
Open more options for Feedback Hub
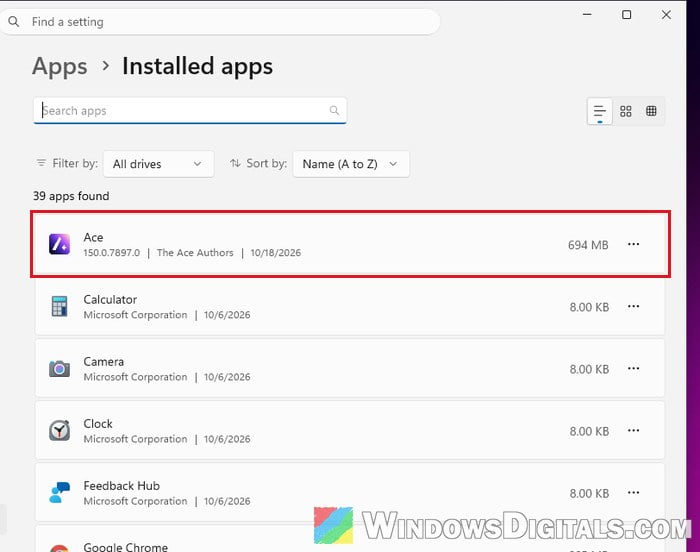[633, 493]
